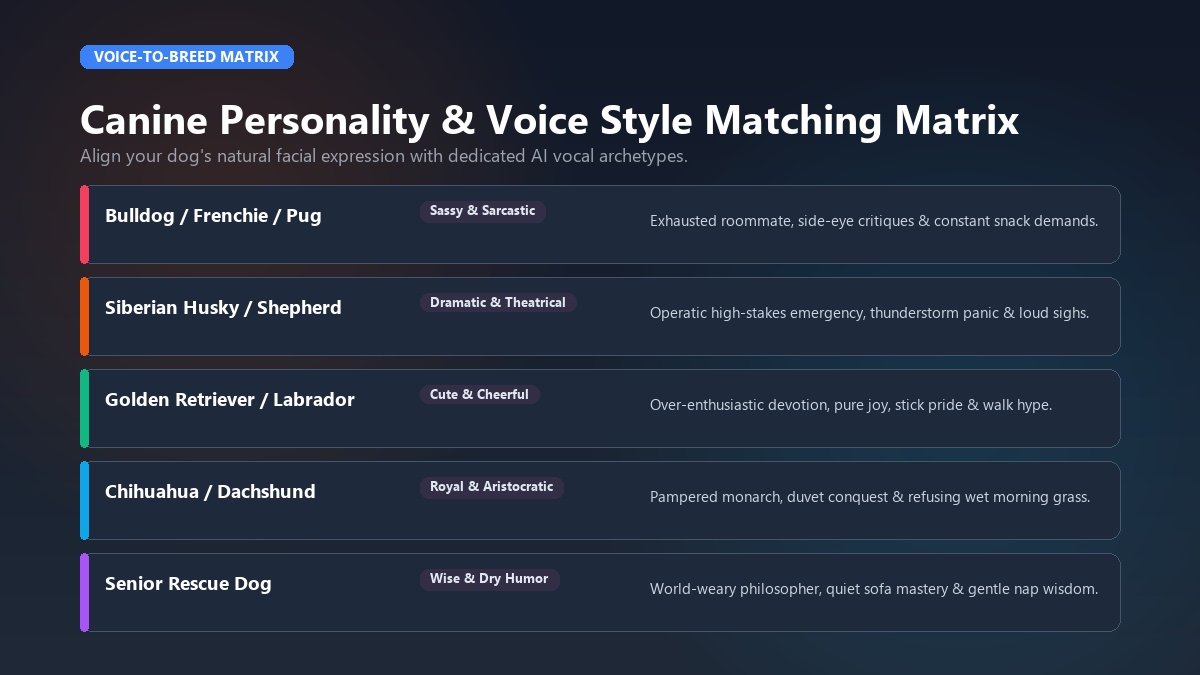The image size is (1200, 675).
Task: Click the VOICE-TO-BREED MATRIX badge
Action: click(x=187, y=57)
